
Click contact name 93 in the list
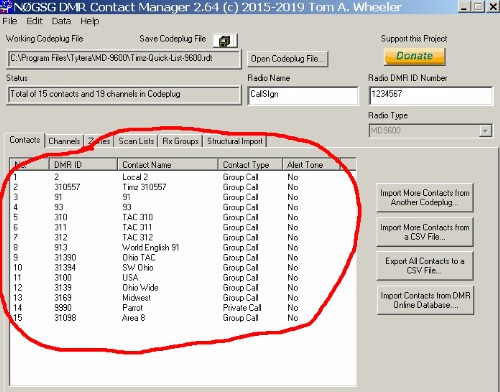click(x=127, y=207)
